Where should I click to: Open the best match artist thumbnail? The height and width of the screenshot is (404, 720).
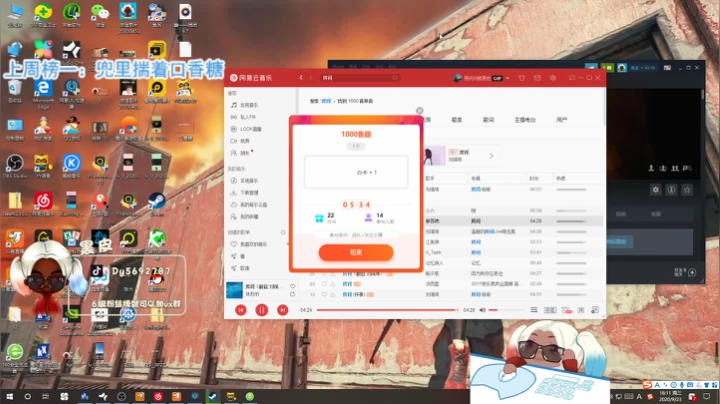tap(434, 156)
